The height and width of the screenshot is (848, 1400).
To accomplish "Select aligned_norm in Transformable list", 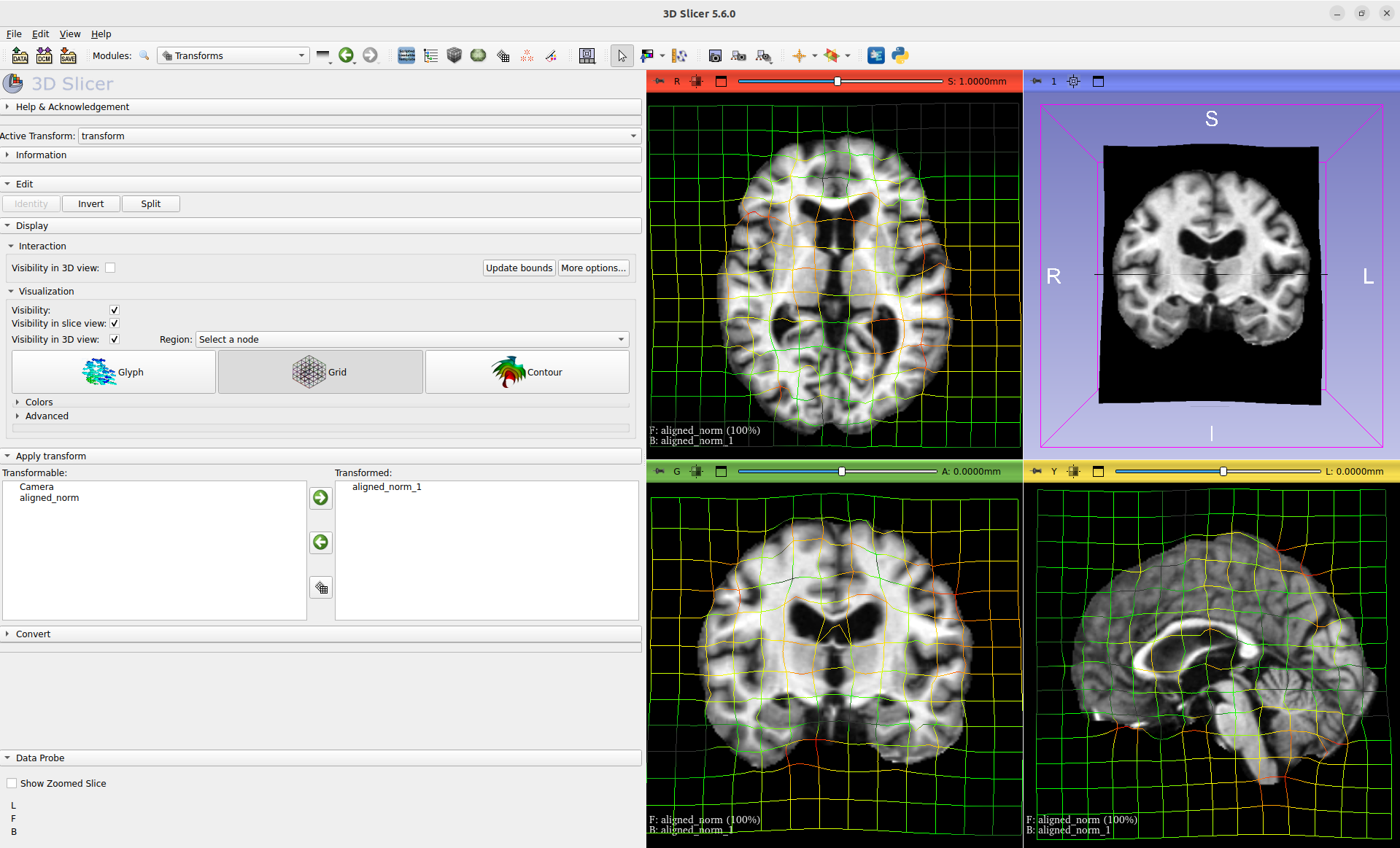I will 49,498.
